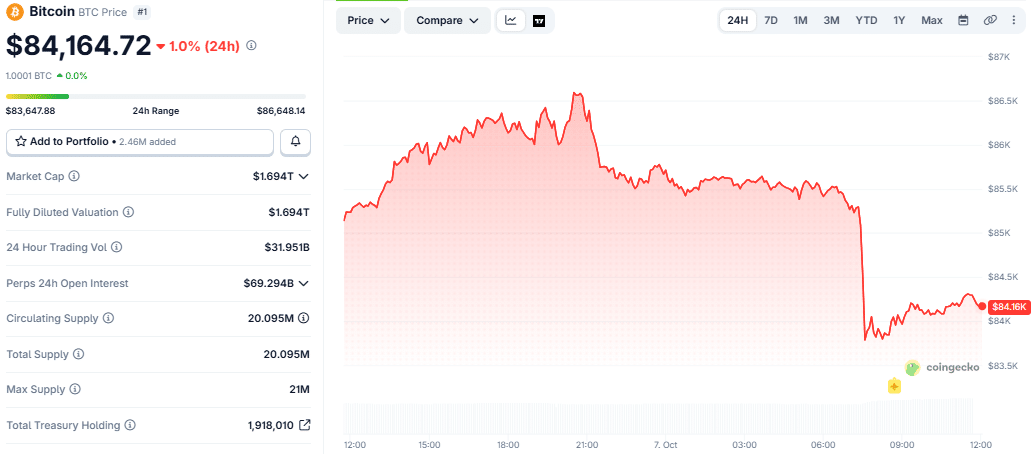The height and width of the screenshot is (454, 1036).
Task: Click the #1 rank badge
Action: (141, 12)
